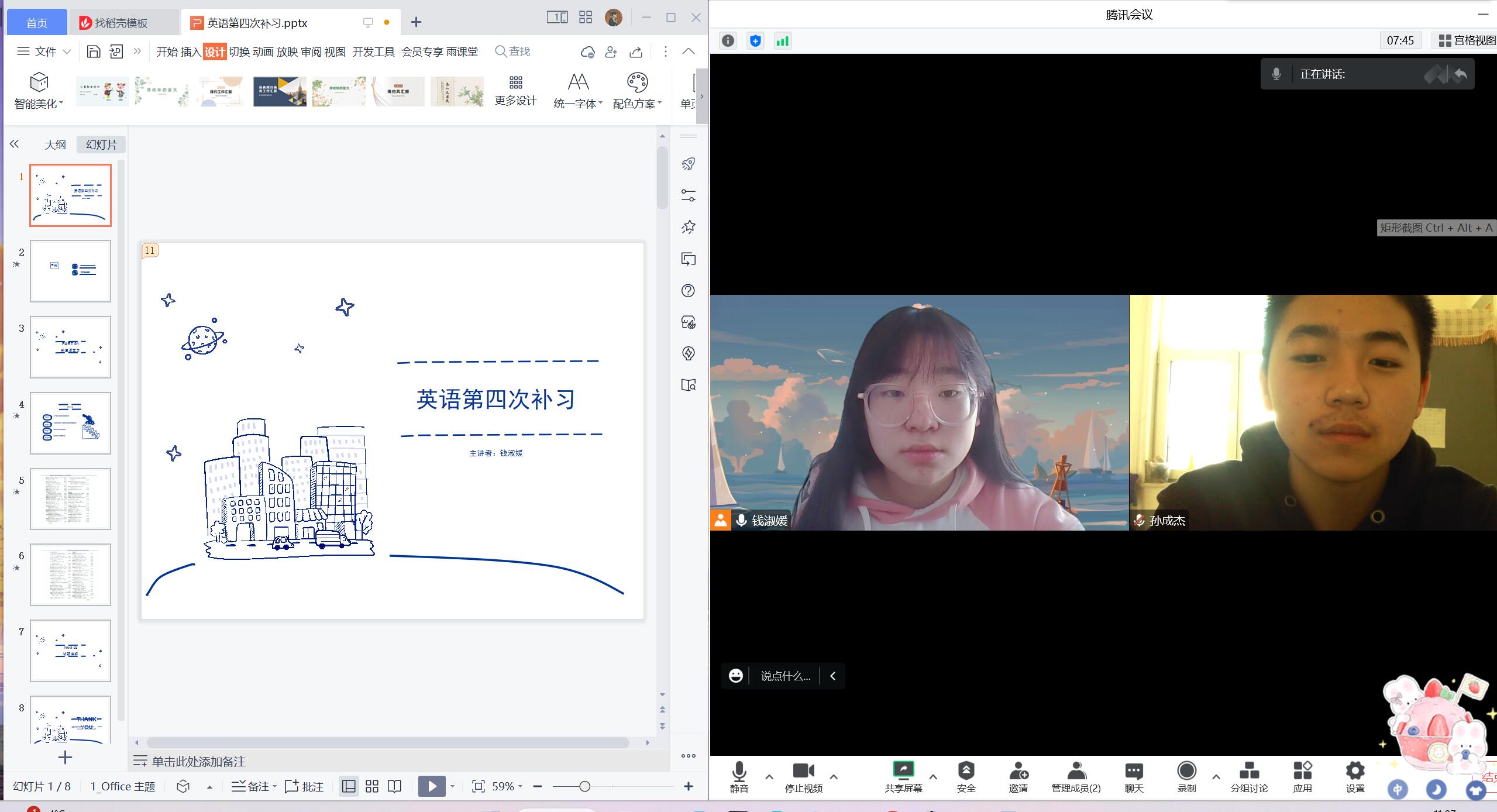Click the comment bubble numbered 11 on slide
The image size is (1497, 812).
[x=150, y=250]
